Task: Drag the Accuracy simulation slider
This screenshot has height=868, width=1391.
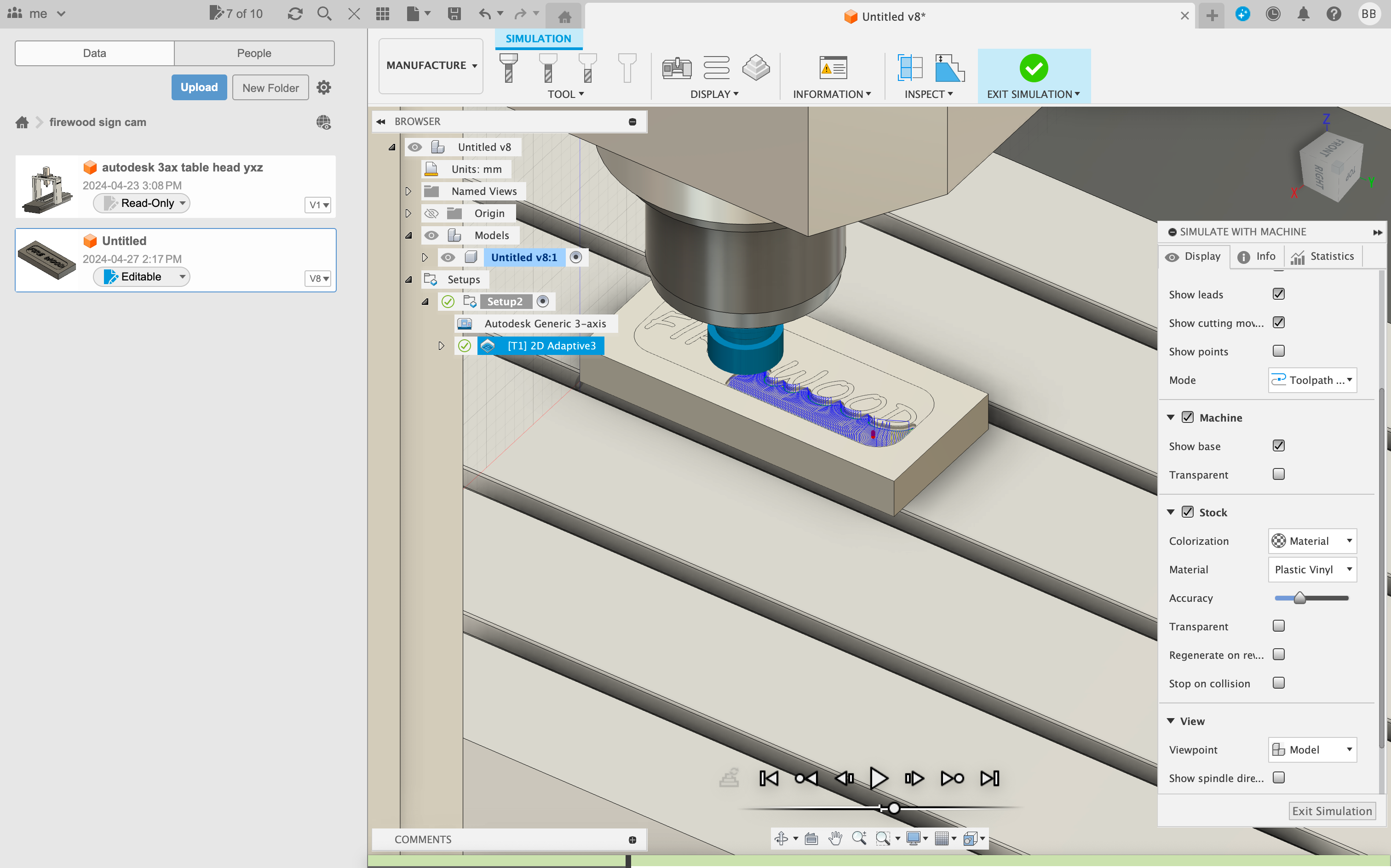Action: click(1300, 597)
